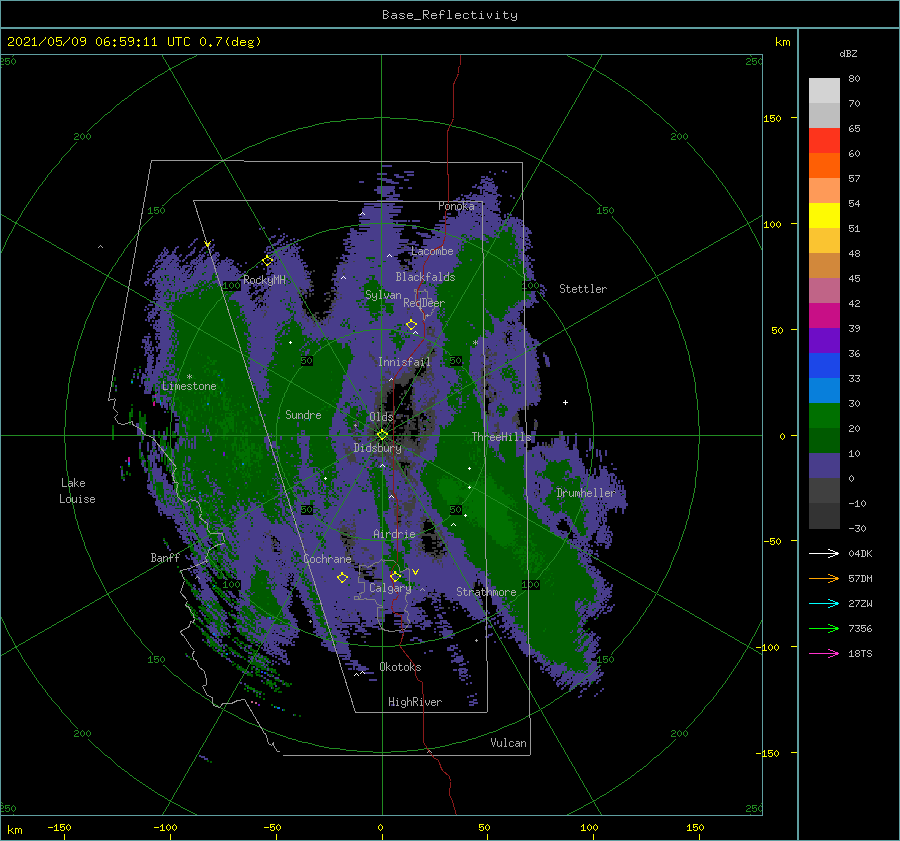Click the yellow radar site marker at Olds center
This screenshot has width=900, height=841.
(x=382, y=435)
